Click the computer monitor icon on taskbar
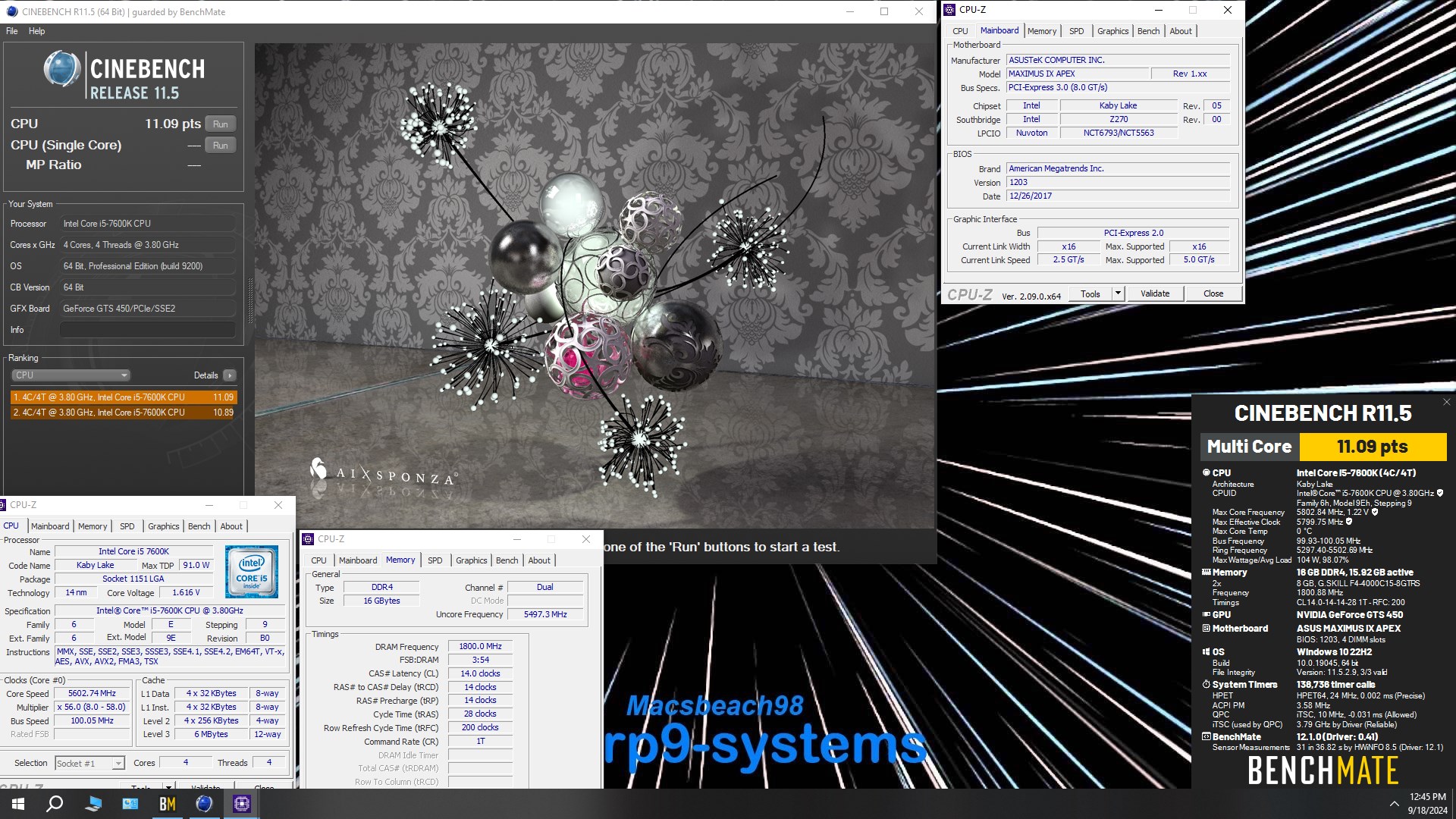The width and height of the screenshot is (1456, 819). pos(93,804)
